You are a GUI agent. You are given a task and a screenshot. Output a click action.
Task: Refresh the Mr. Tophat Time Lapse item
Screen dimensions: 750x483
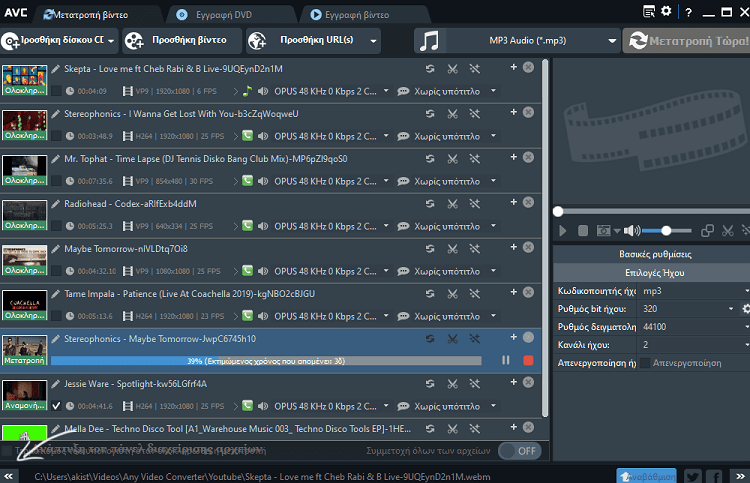(430, 159)
